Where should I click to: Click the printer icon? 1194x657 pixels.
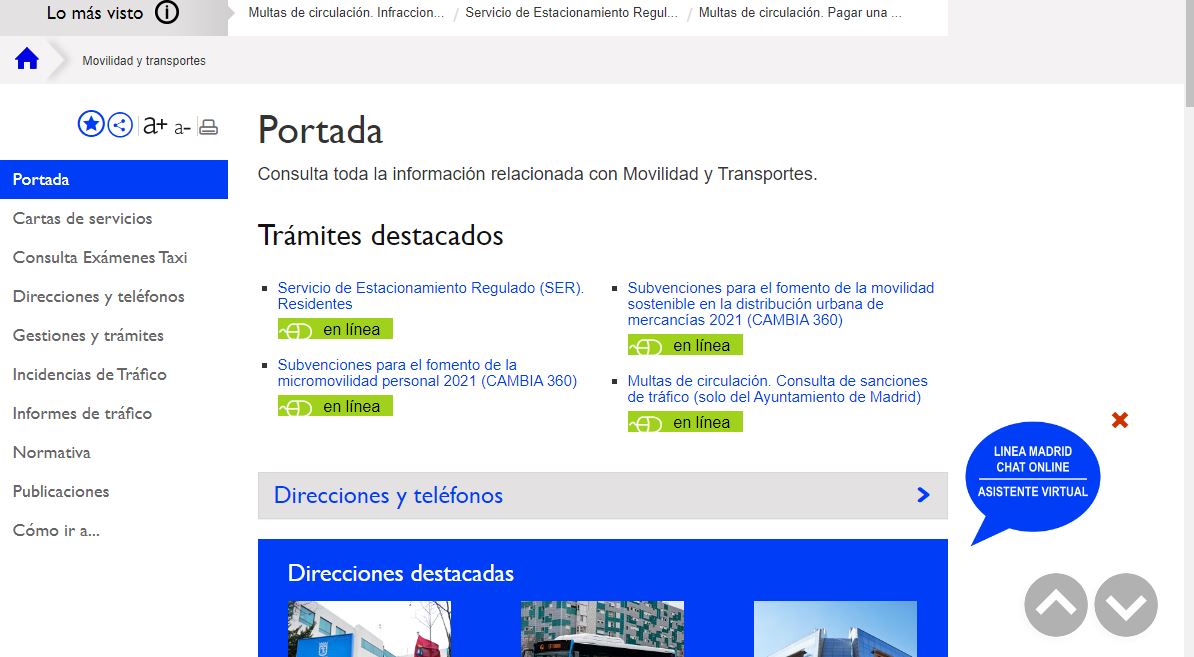(x=208, y=126)
